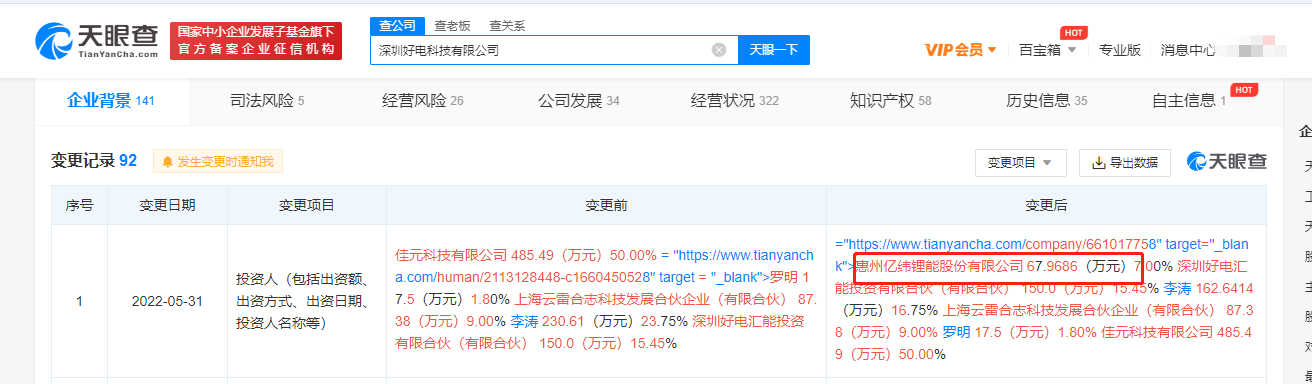The width and height of the screenshot is (1312, 384).
Task: Open the 百宝箱 dropdown menu
Action: pyautogui.click(x=1047, y=50)
